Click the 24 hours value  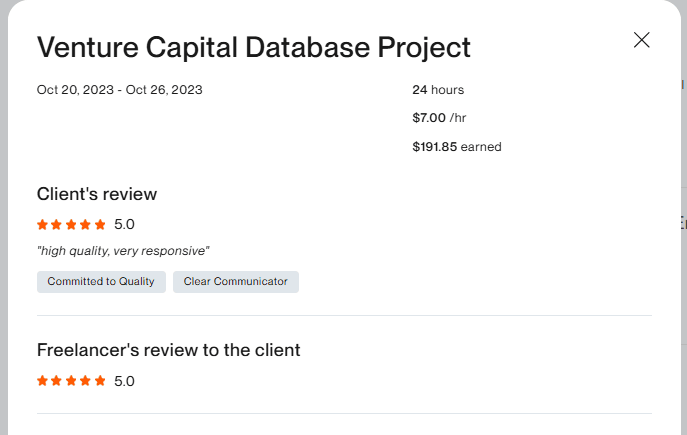438,90
